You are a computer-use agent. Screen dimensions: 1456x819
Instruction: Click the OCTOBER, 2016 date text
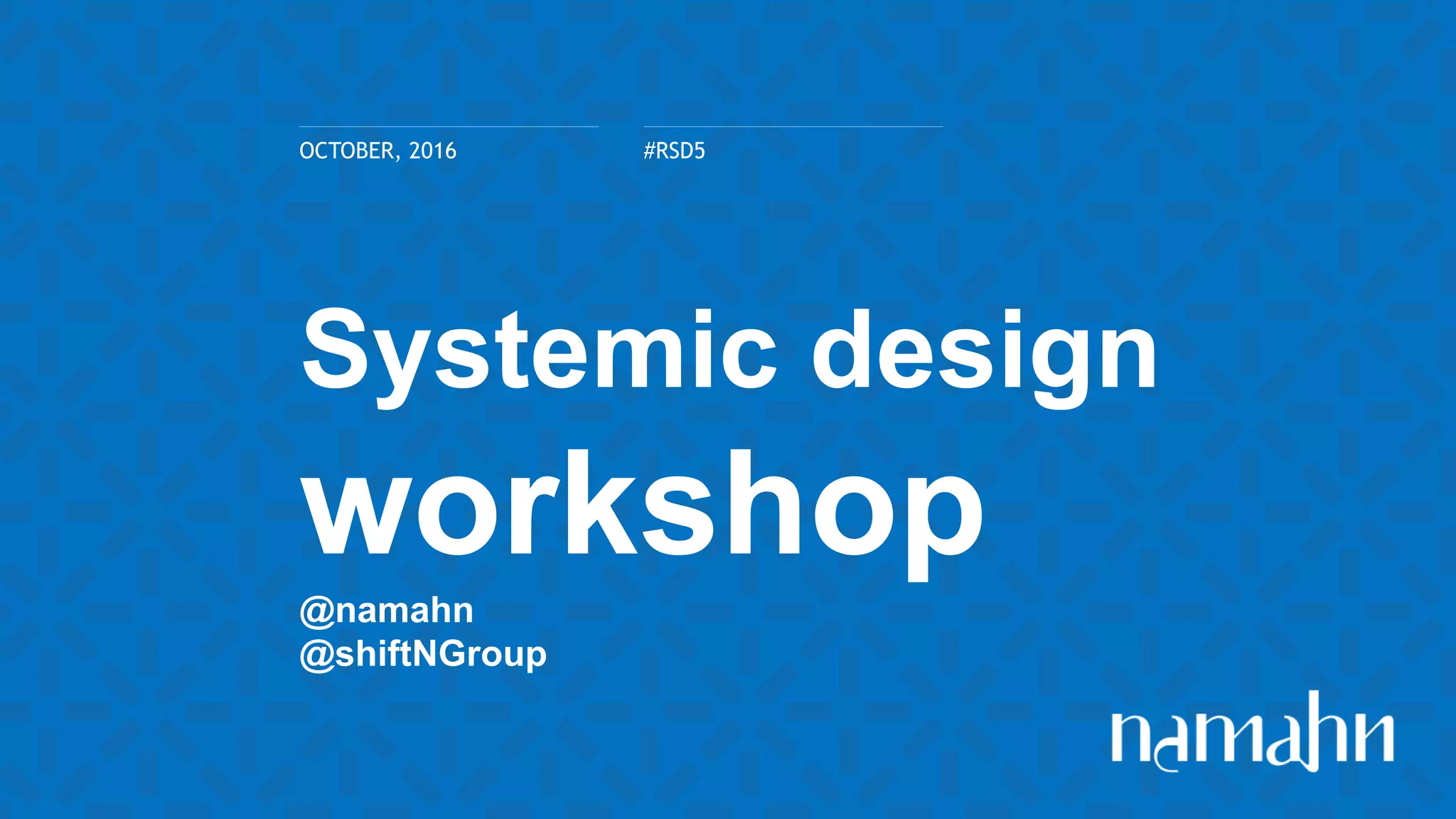pyautogui.click(x=378, y=151)
